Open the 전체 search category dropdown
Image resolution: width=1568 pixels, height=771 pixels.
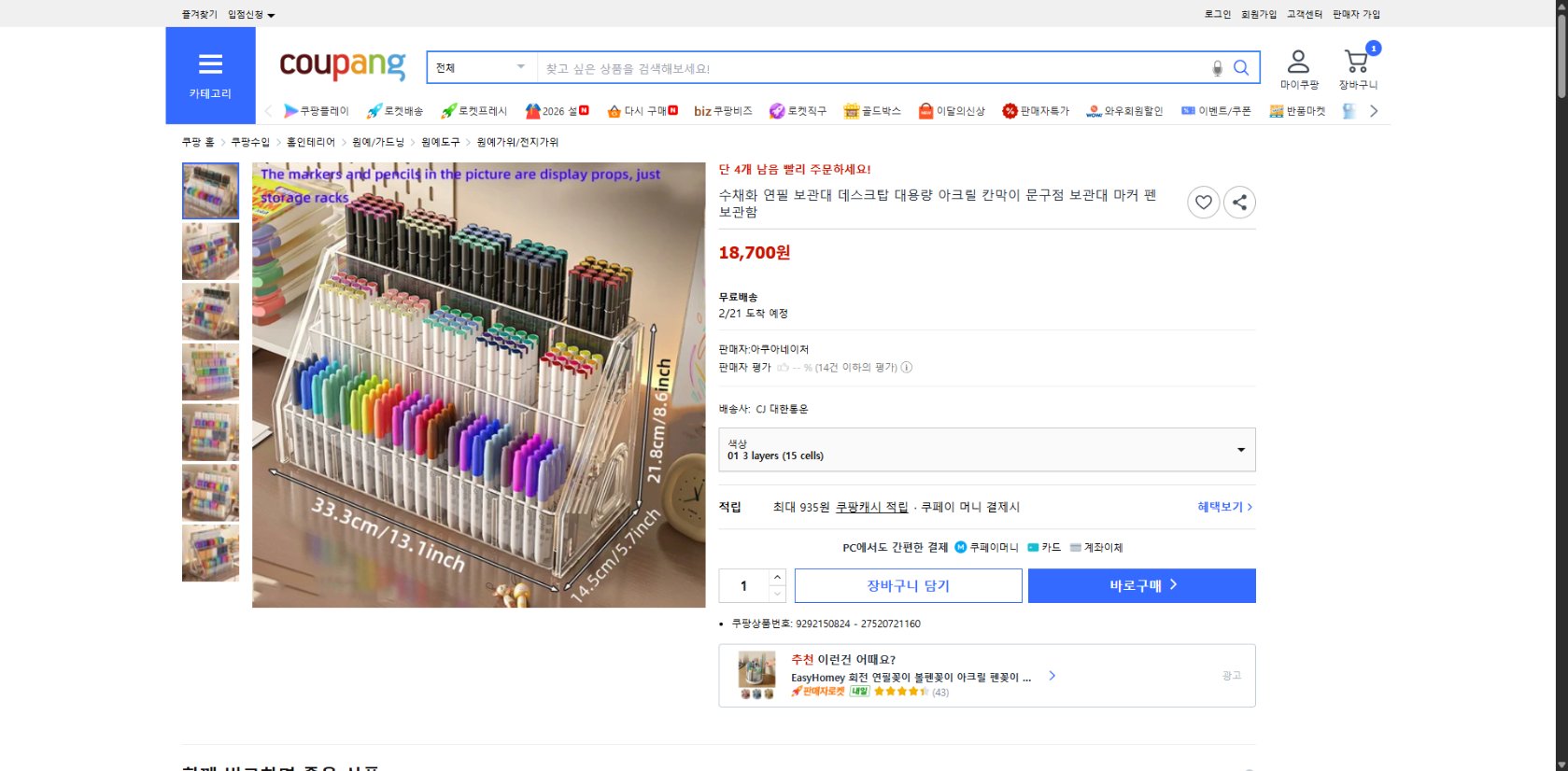tap(479, 67)
